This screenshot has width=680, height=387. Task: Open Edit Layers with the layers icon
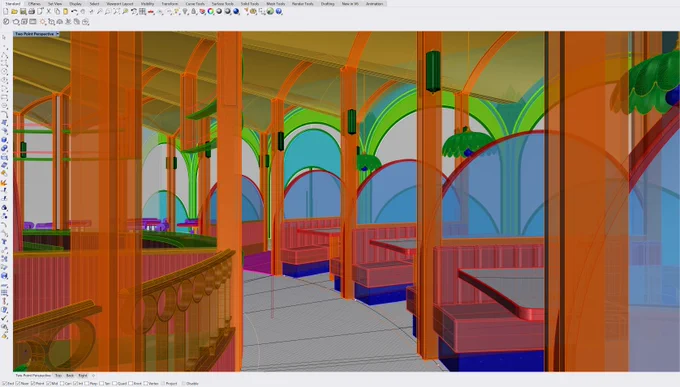click(202, 11)
